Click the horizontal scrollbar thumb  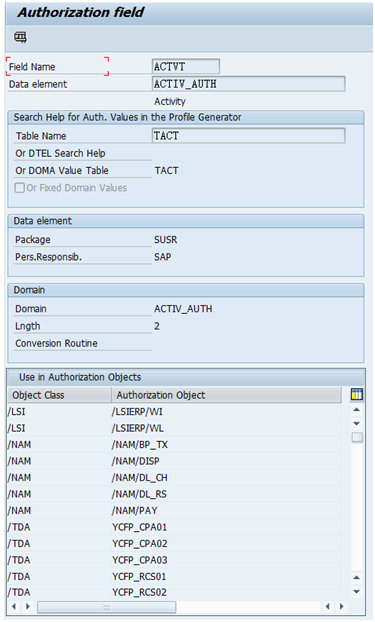tap(106, 607)
